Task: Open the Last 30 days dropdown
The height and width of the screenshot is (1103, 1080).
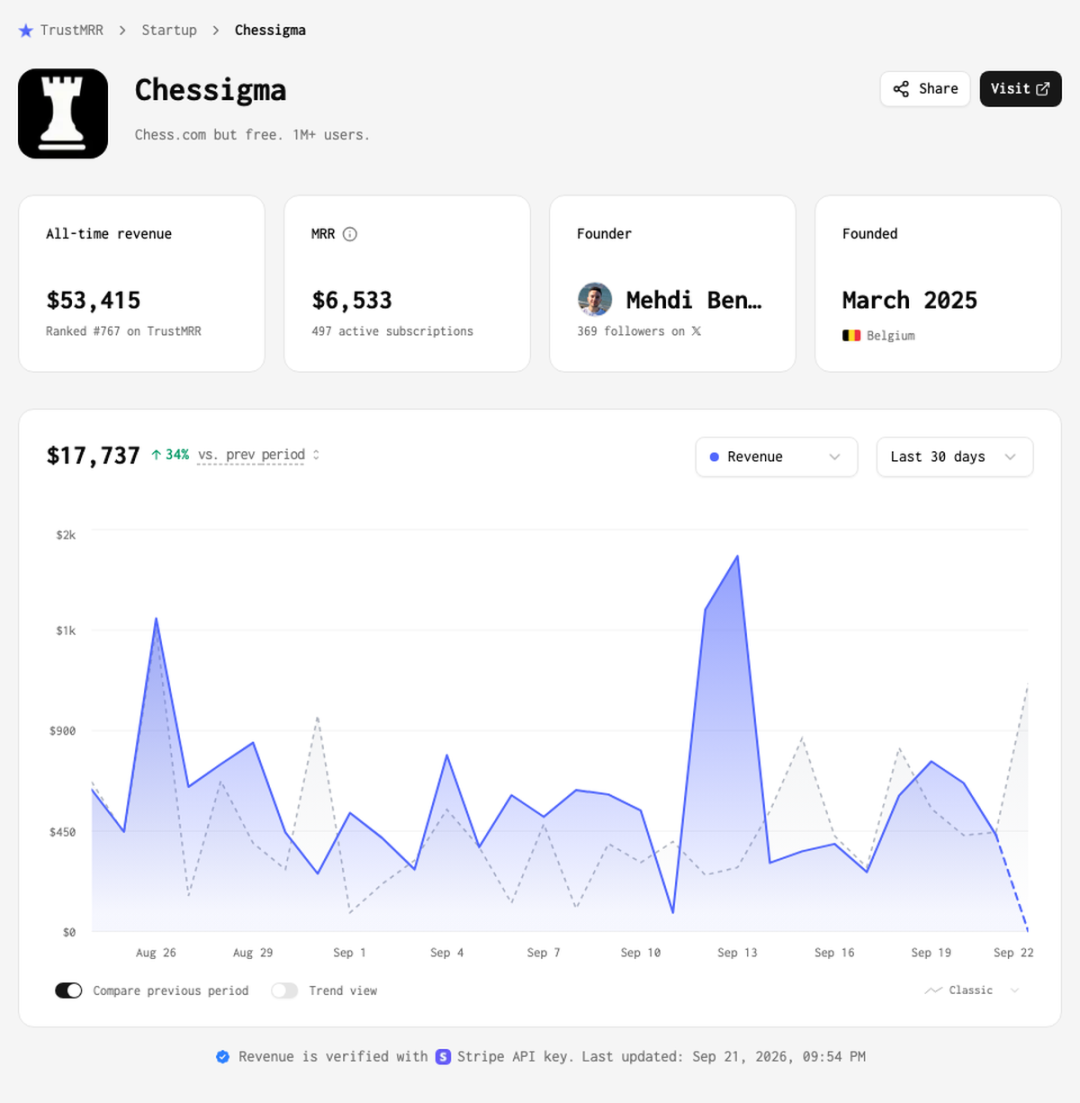Action: coord(955,457)
